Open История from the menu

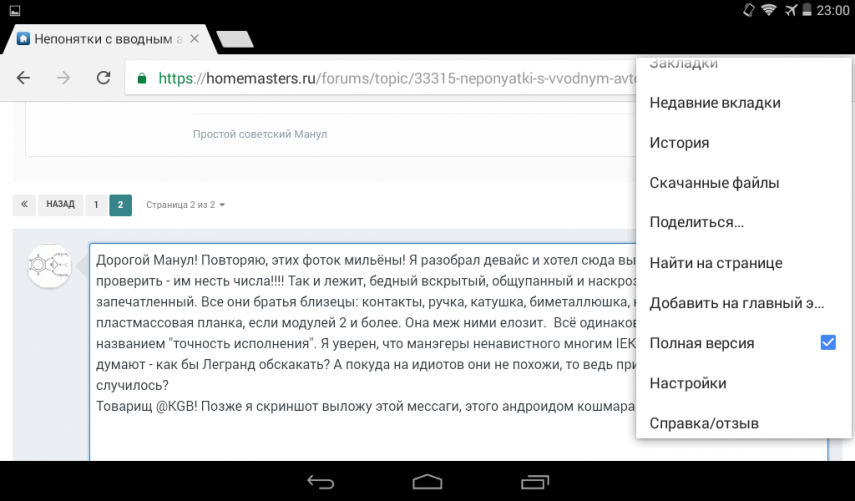pyautogui.click(x=679, y=143)
